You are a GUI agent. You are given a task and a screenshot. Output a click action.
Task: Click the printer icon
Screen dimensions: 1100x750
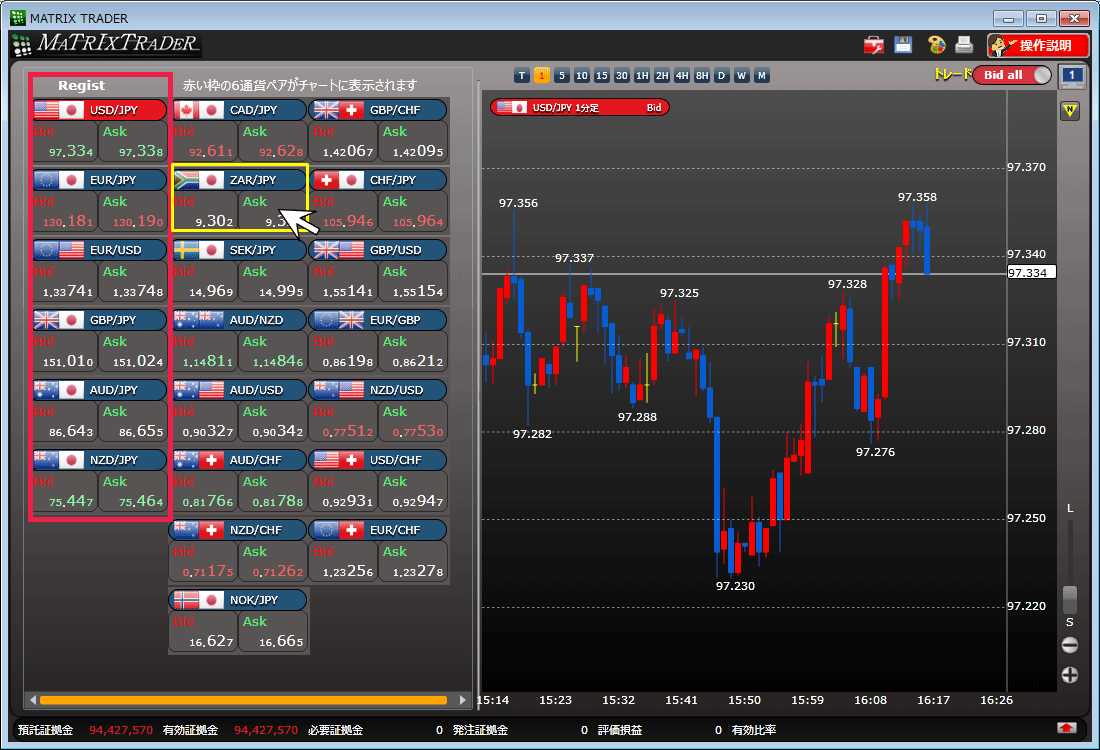point(965,45)
